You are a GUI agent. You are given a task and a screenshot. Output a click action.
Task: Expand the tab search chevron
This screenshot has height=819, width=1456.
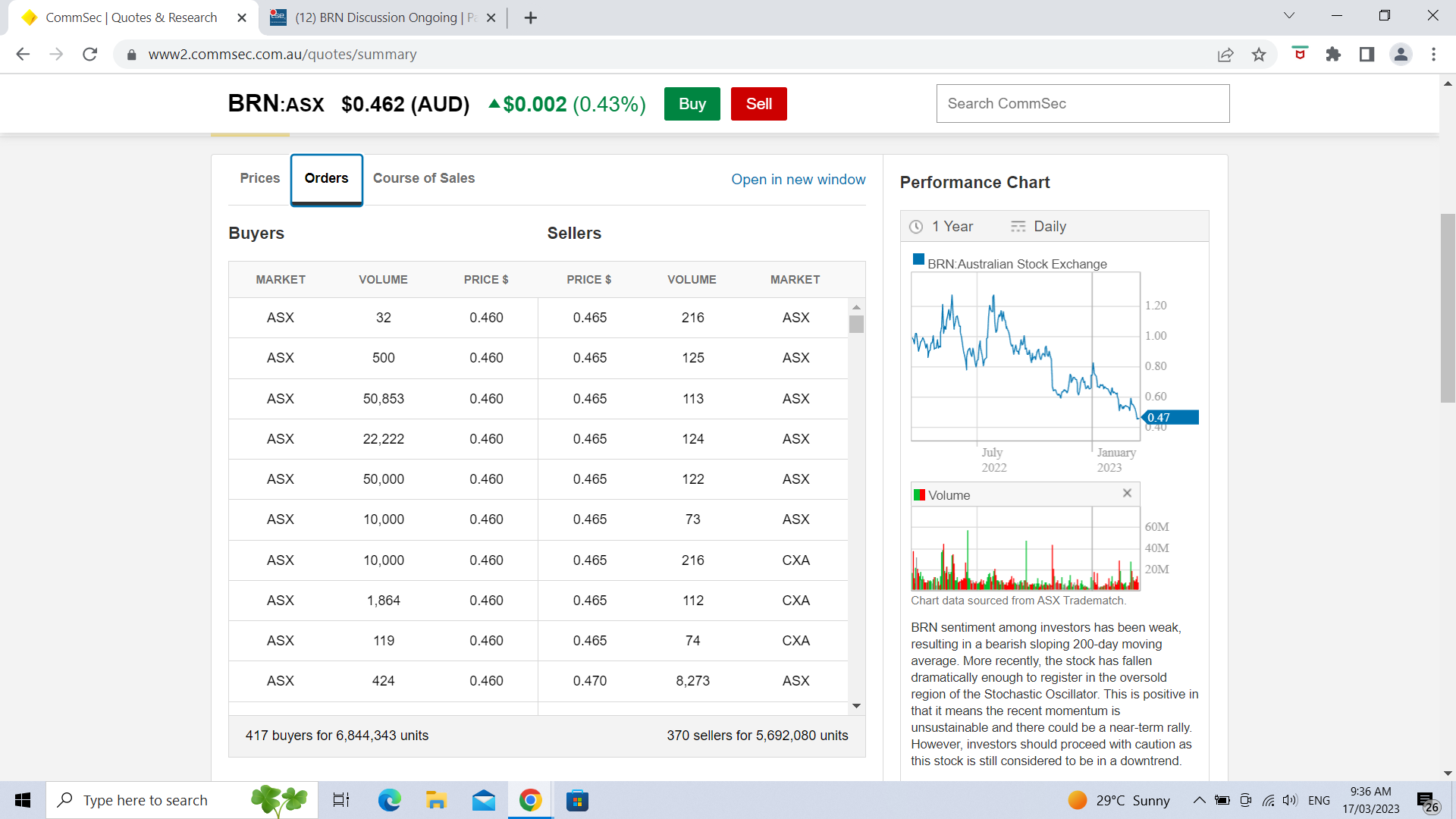pyautogui.click(x=1289, y=15)
